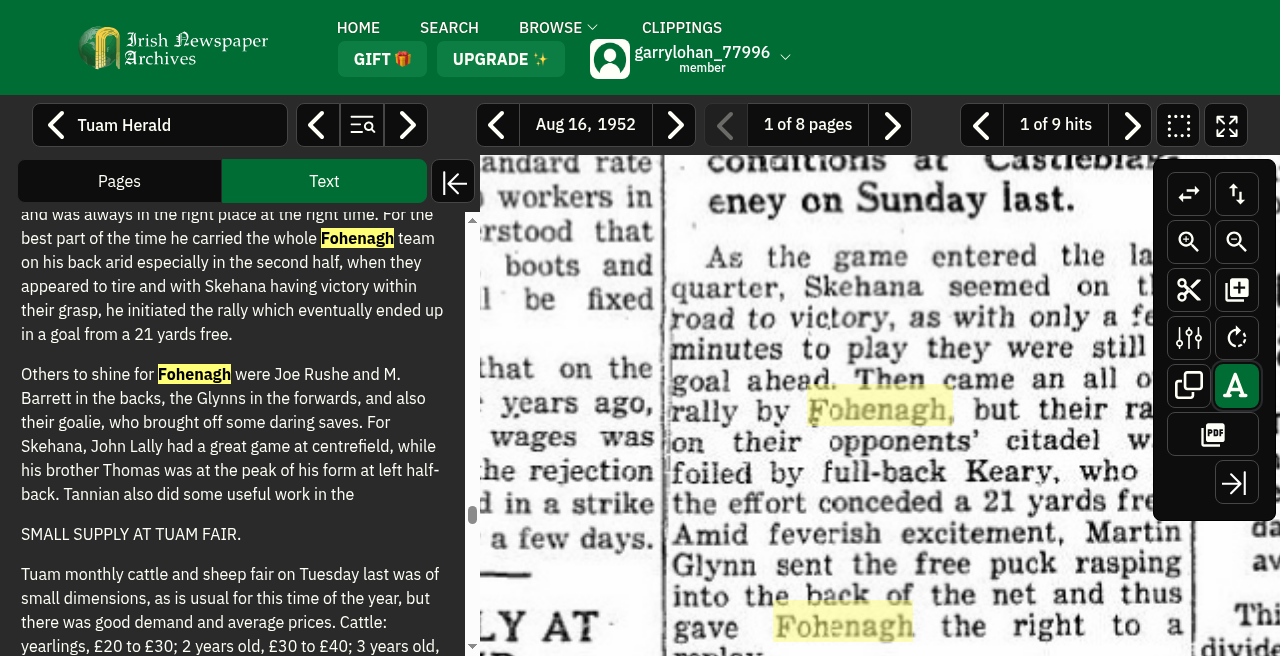Select the scissors clipping tool
Image resolution: width=1280 pixels, height=656 pixels.
coord(1189,290)
